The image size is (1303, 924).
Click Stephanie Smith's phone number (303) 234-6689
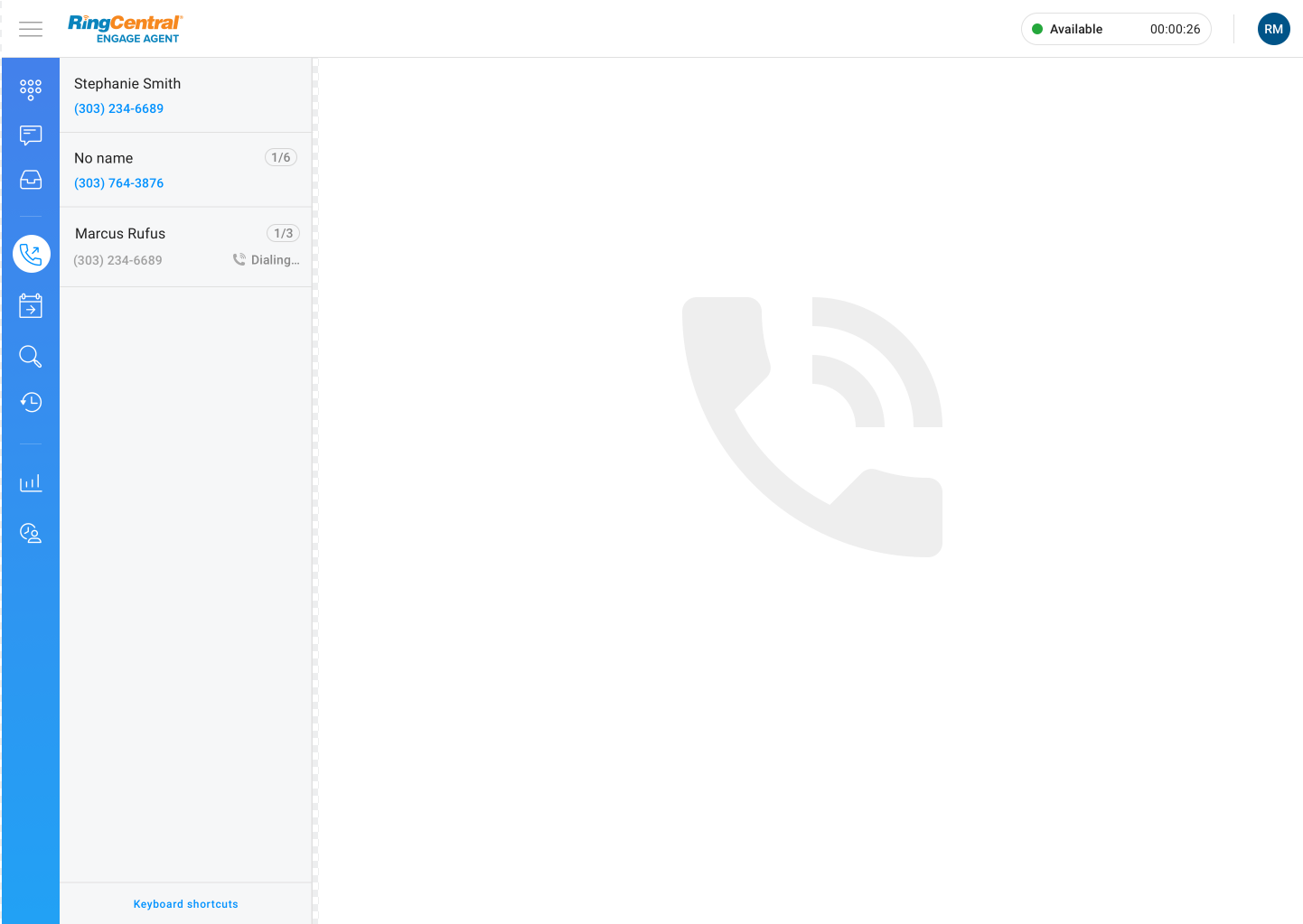pyautogui.click(x=118, y=107)
